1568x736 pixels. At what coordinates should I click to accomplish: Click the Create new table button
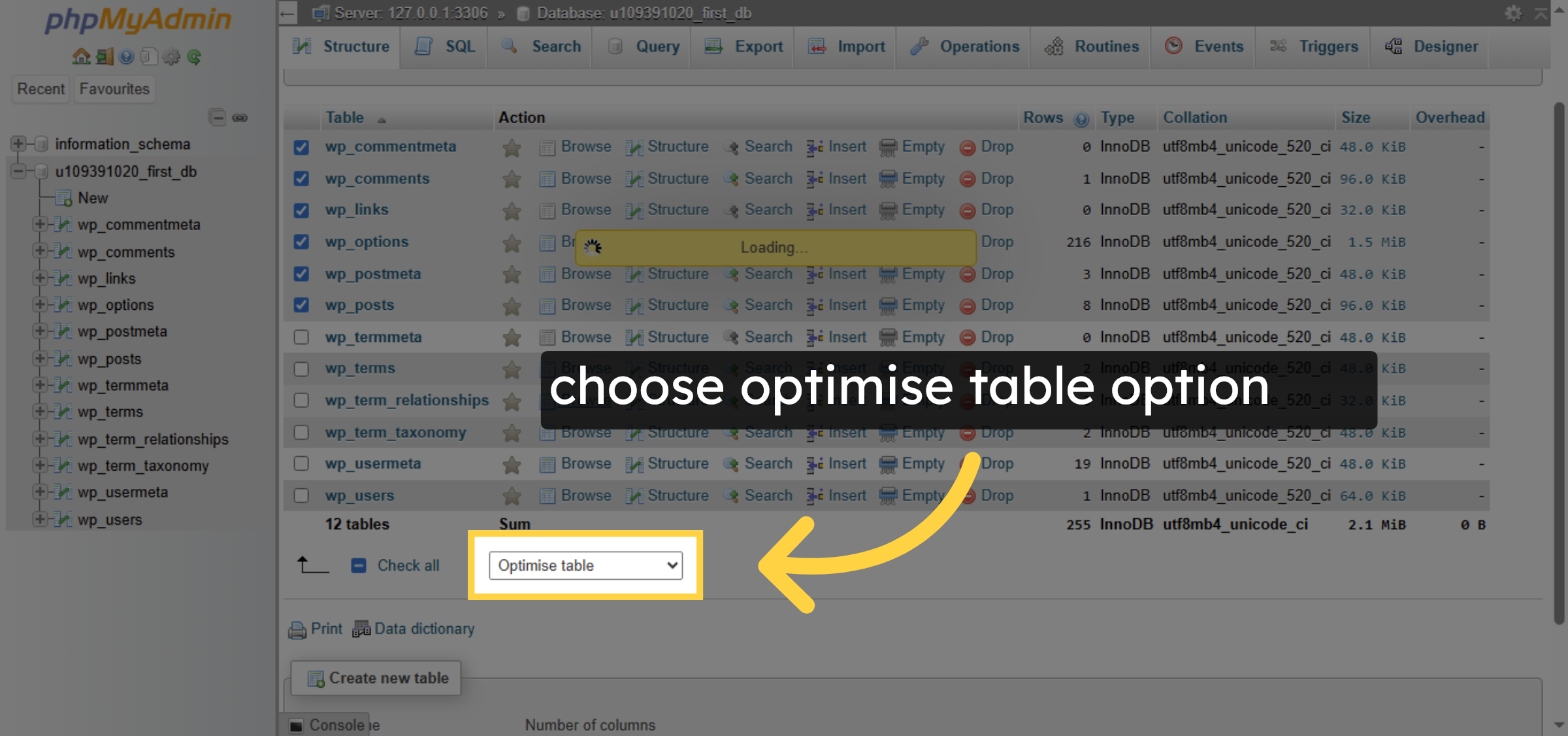tap(376, 678)
